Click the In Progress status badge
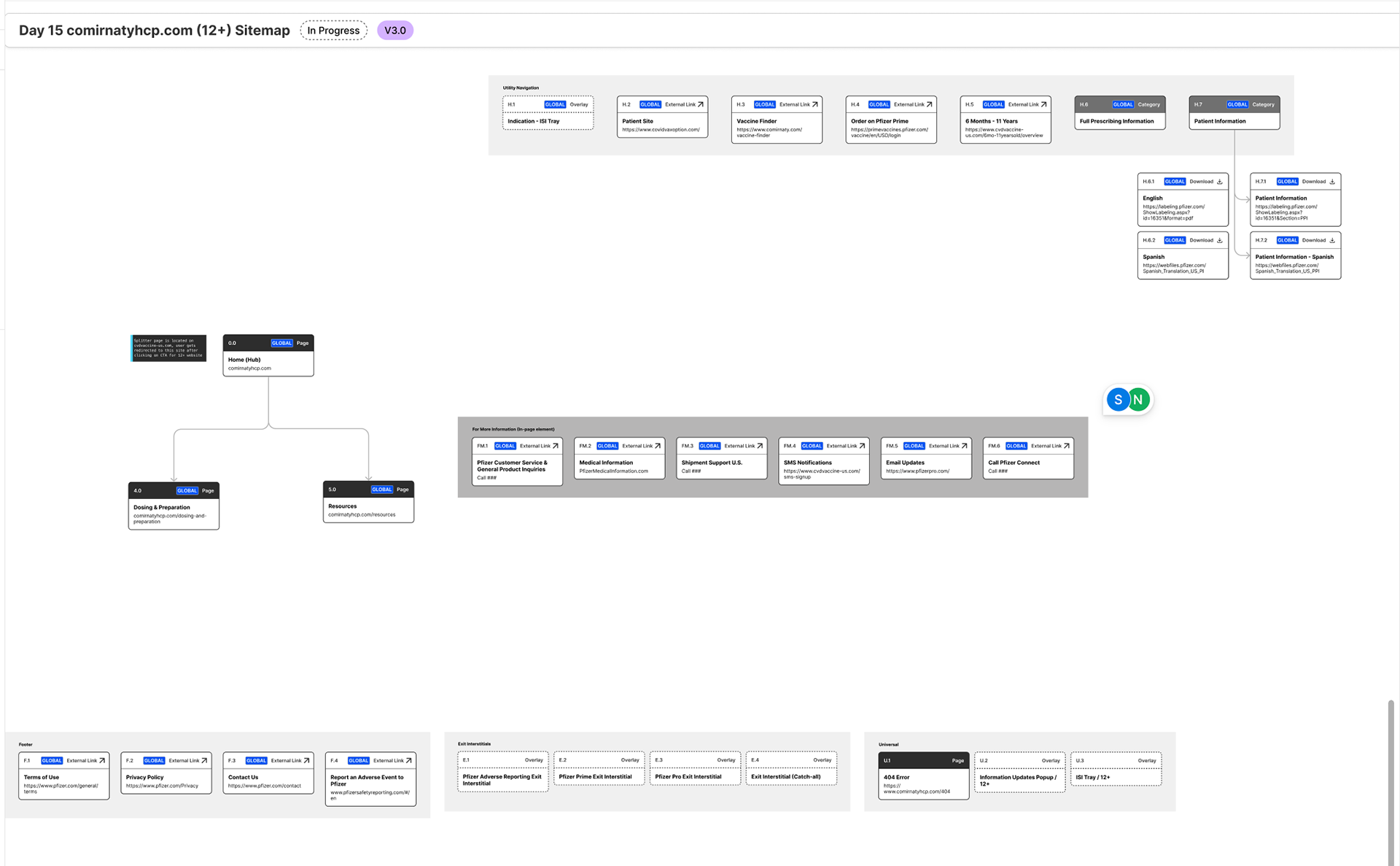 (x=333, y=31)
